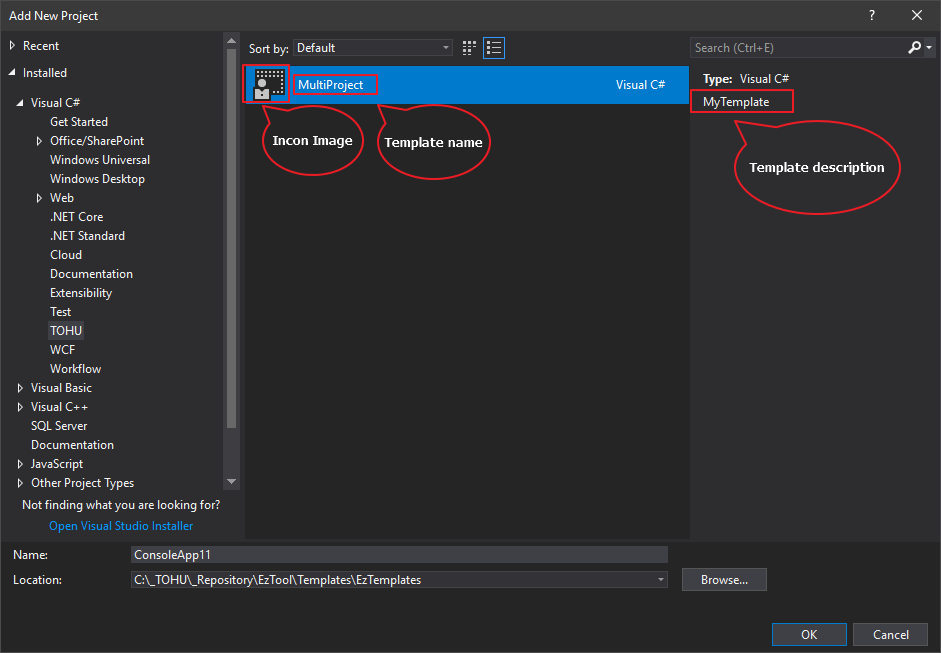
Task: Expand Other Project Types
Action: pyautogui.click(x=20, y=482)
